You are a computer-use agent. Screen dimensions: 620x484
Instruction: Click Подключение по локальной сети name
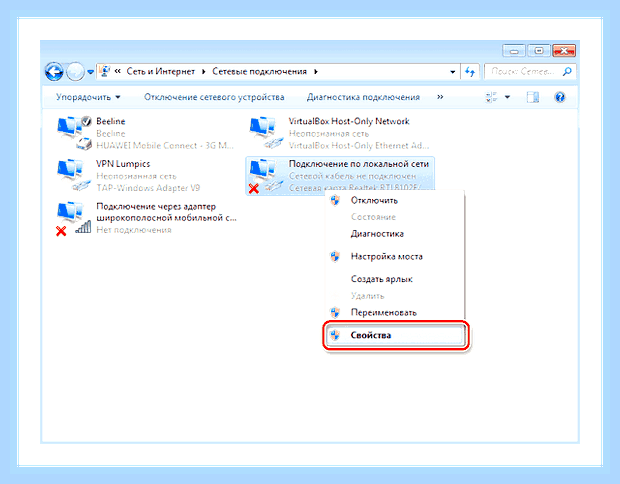point(359,164)
